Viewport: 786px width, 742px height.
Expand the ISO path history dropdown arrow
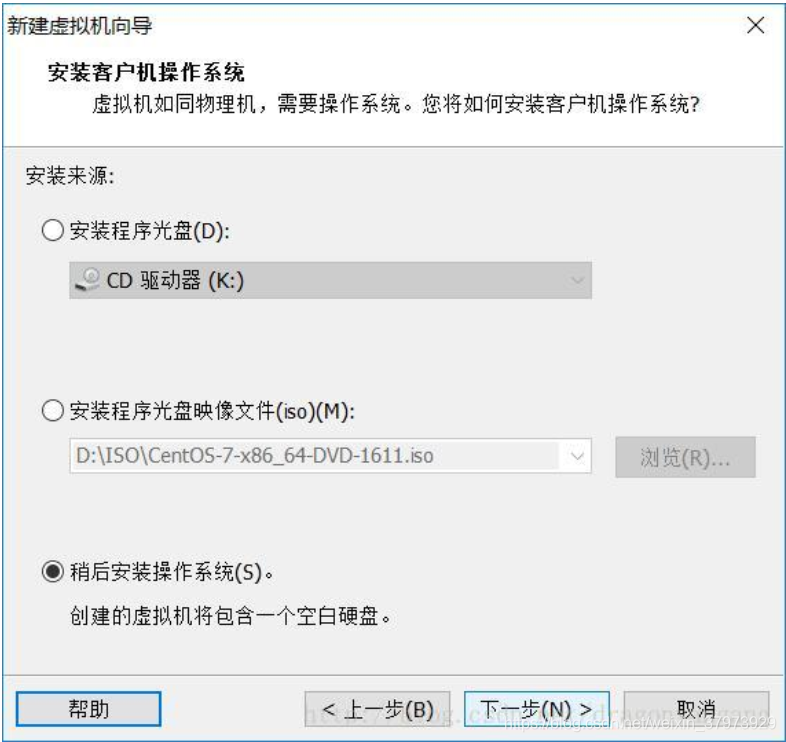click(x=577, y=456)
